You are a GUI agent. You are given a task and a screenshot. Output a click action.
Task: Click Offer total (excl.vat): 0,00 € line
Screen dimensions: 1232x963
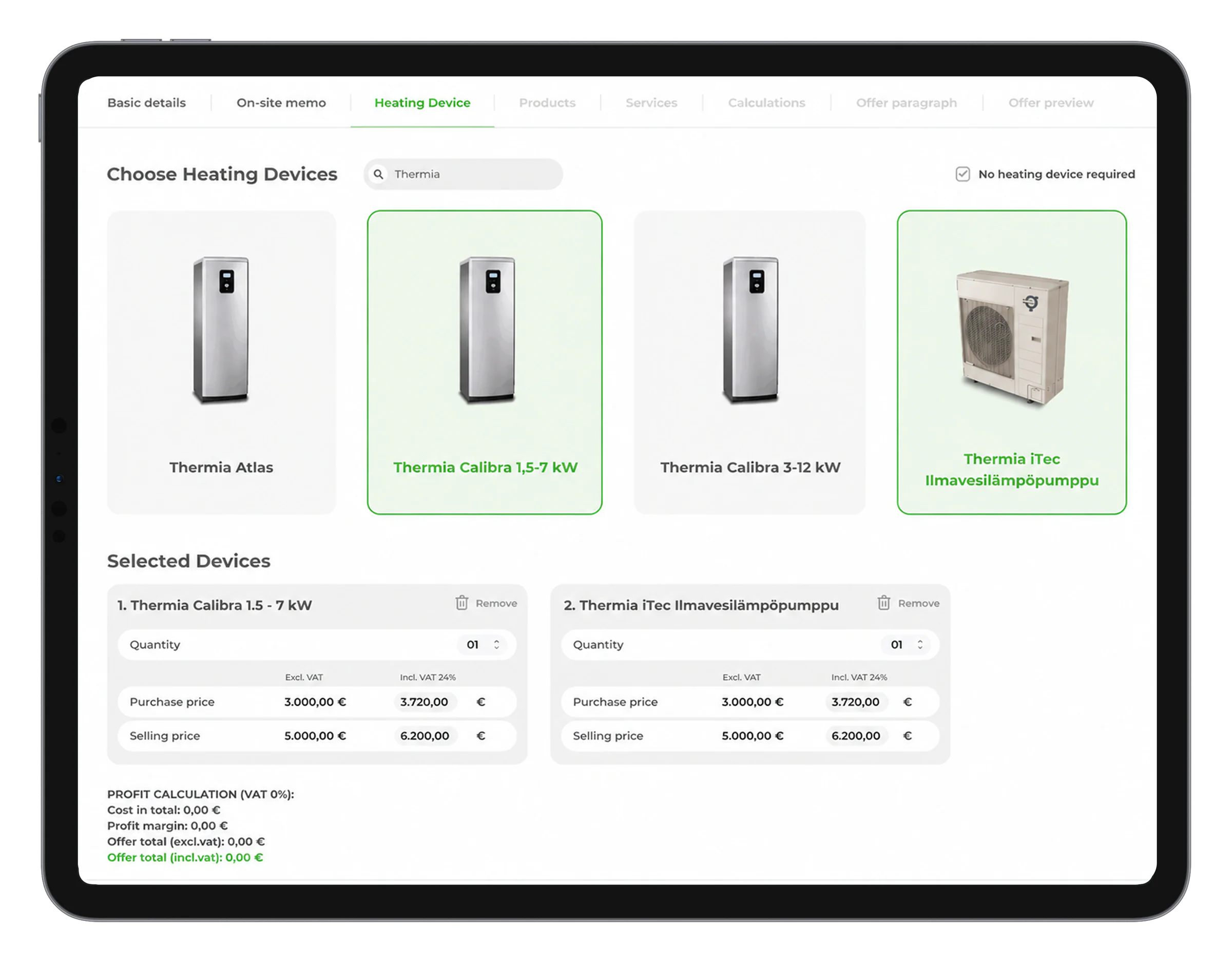pos(186,842)
